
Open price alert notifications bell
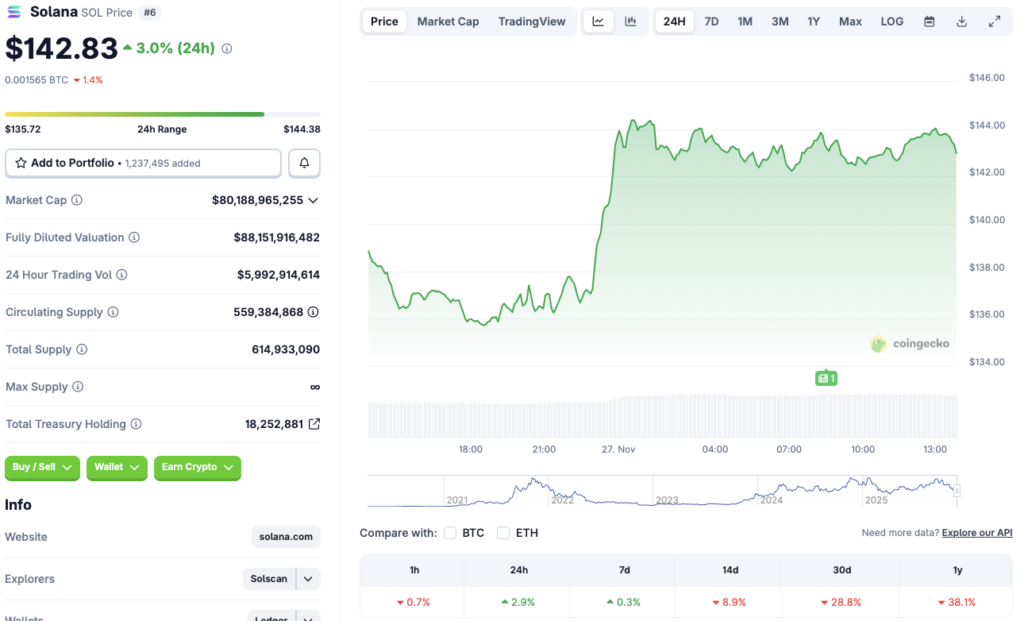click(x=304, y=162)
